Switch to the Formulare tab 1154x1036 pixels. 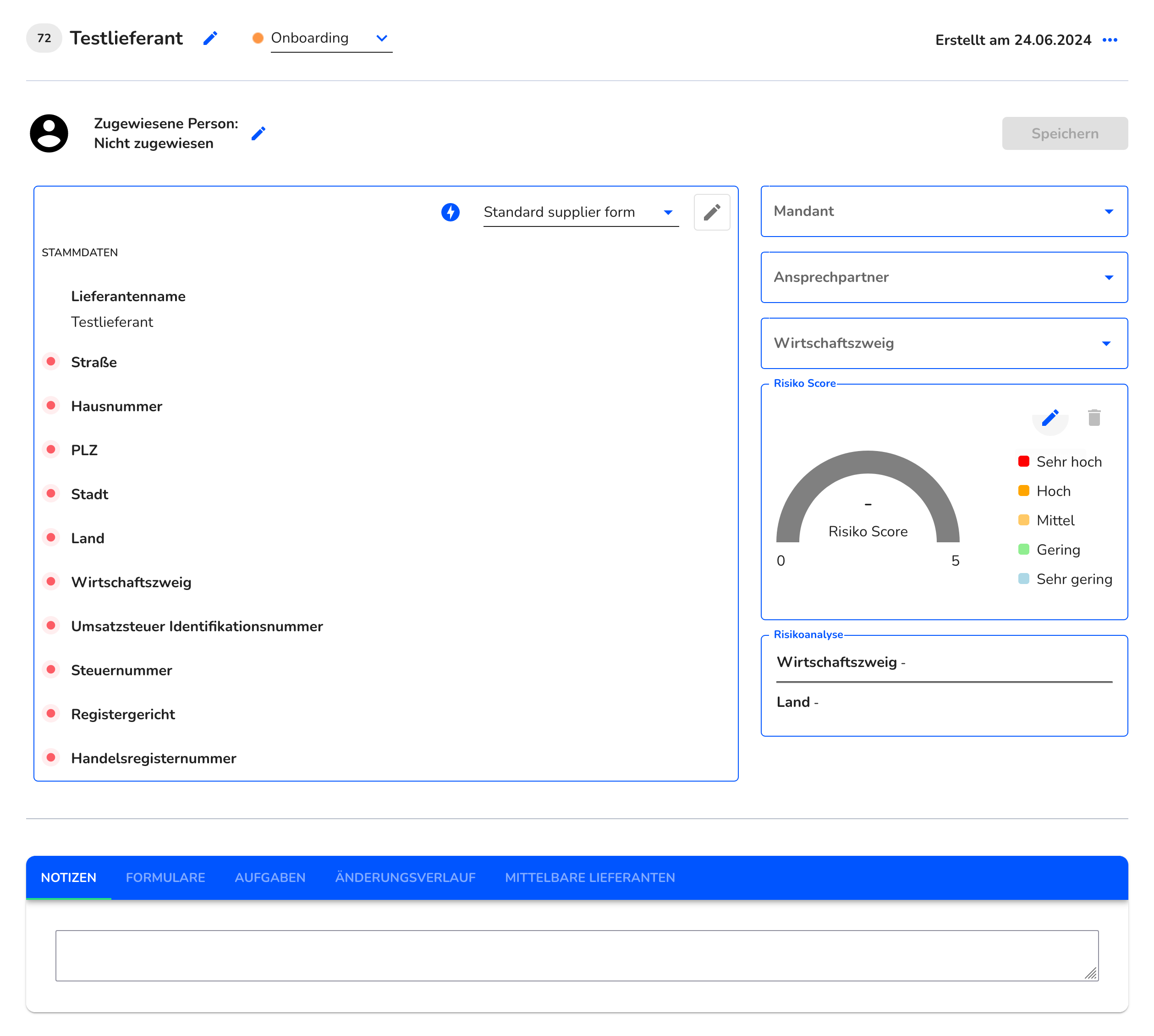point(165,878)
